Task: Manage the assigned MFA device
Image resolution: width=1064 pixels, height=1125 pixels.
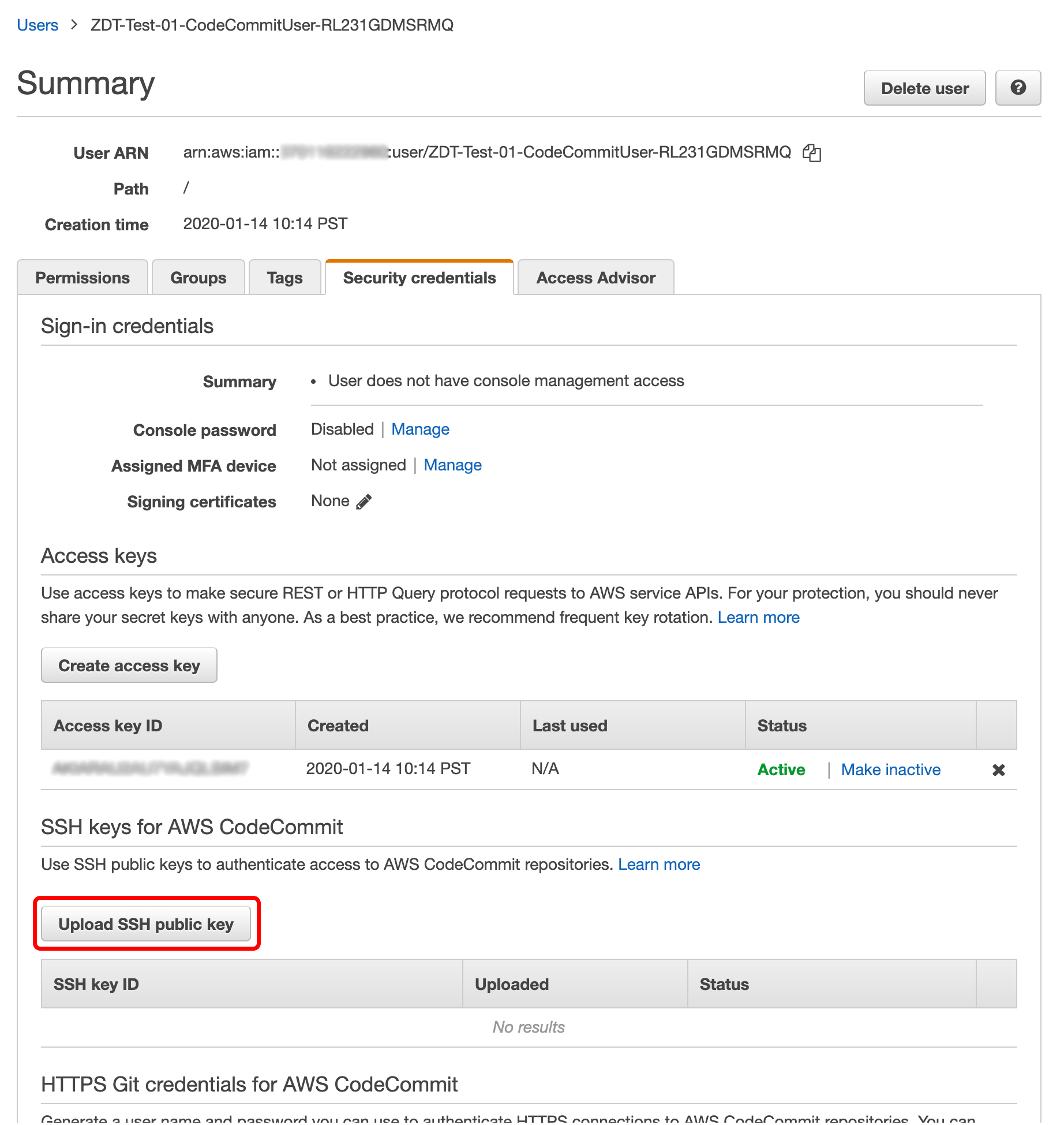Action: pyautogui.click(x=452, y=465)
